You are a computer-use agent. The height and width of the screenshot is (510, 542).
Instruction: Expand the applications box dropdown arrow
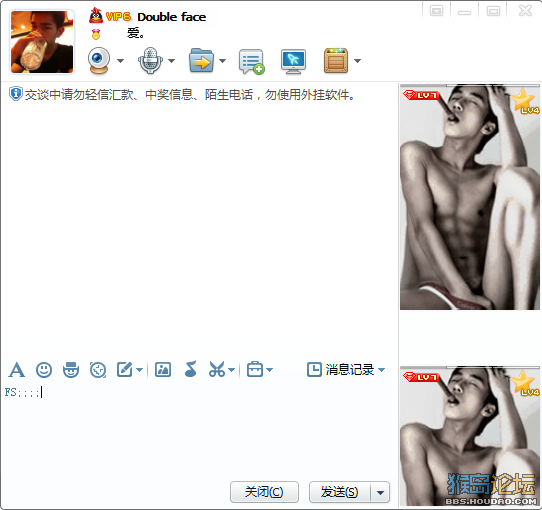click(358, 61)
